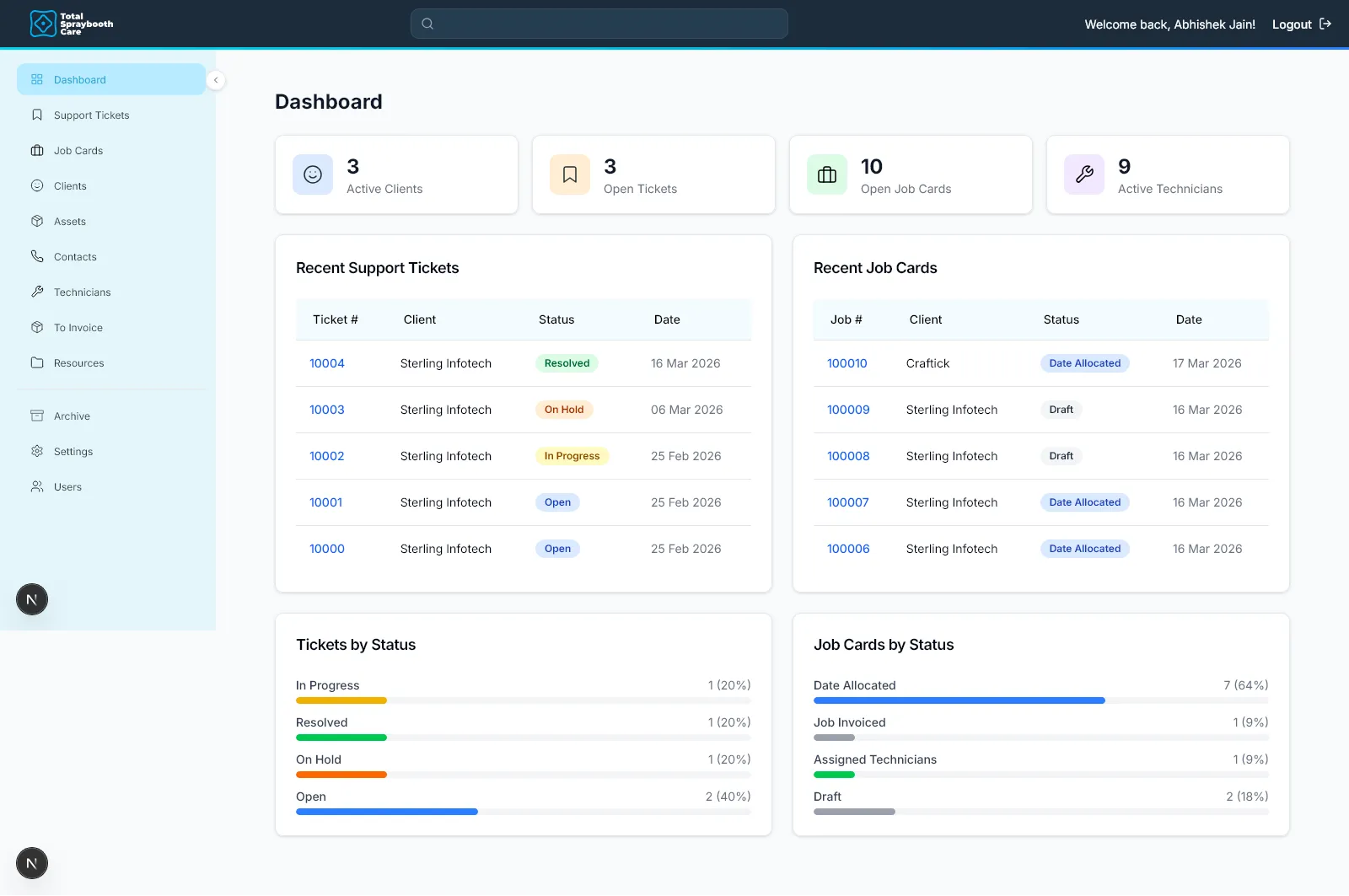This screenshot has height=896, width=1349.
Task: Navigate to Technicians in sidebar
Action: pos(82,292)
